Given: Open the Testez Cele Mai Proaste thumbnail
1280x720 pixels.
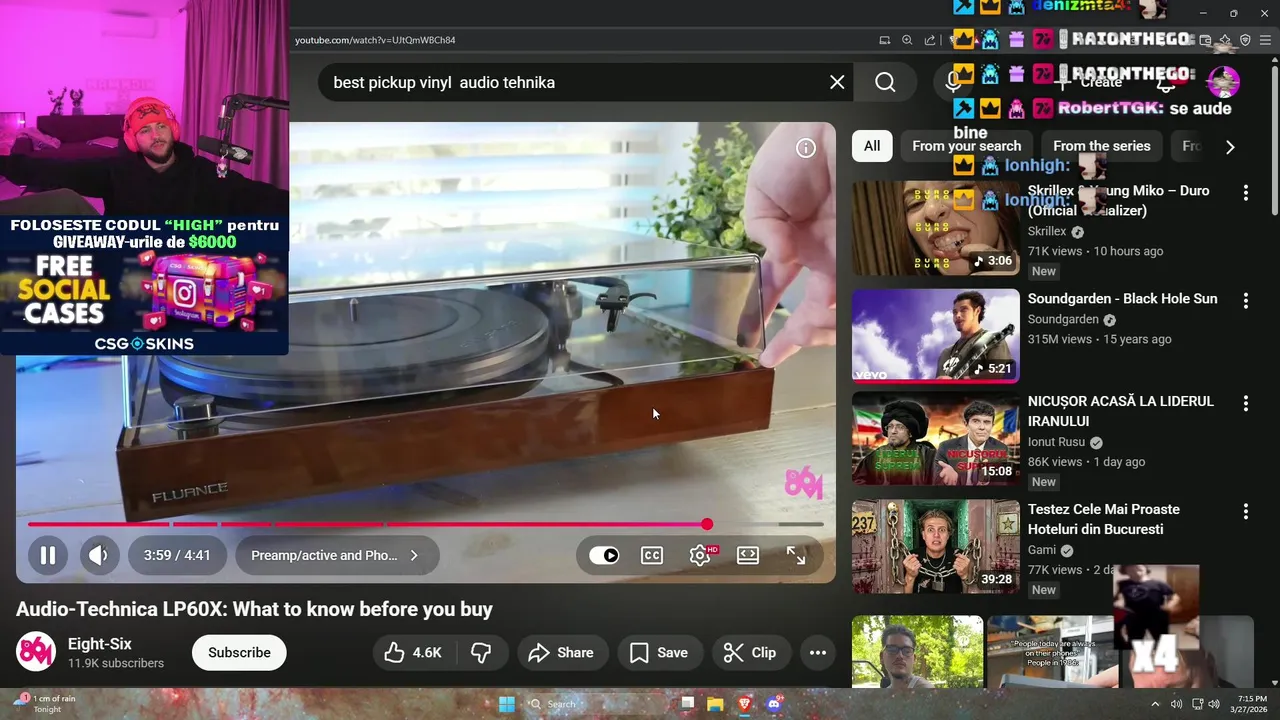Looking at the screenshot, I should [x=936, y=547].
